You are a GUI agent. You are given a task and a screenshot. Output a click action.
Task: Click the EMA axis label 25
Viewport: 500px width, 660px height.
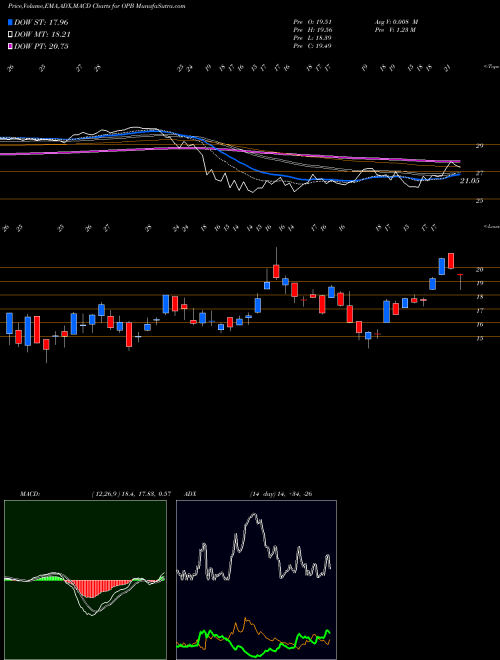click(x=479, y=201)
